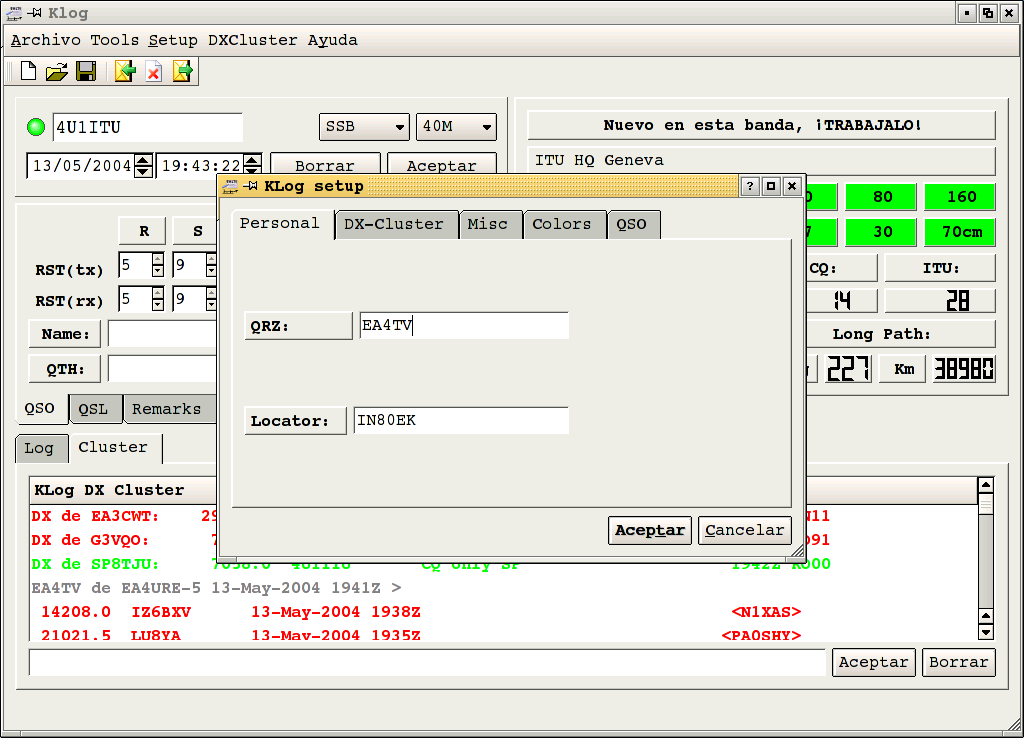
Task: Click the Long Path label
Action: click(x=881, y=334)
